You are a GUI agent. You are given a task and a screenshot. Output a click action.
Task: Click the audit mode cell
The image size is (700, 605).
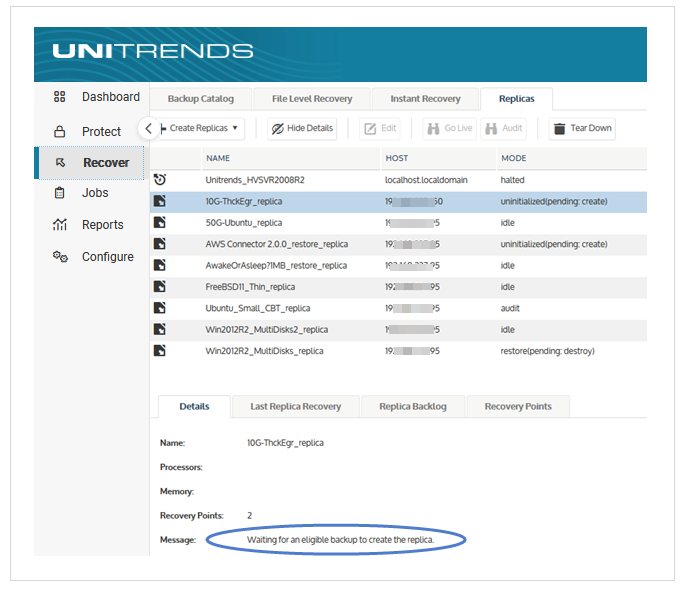510,309
